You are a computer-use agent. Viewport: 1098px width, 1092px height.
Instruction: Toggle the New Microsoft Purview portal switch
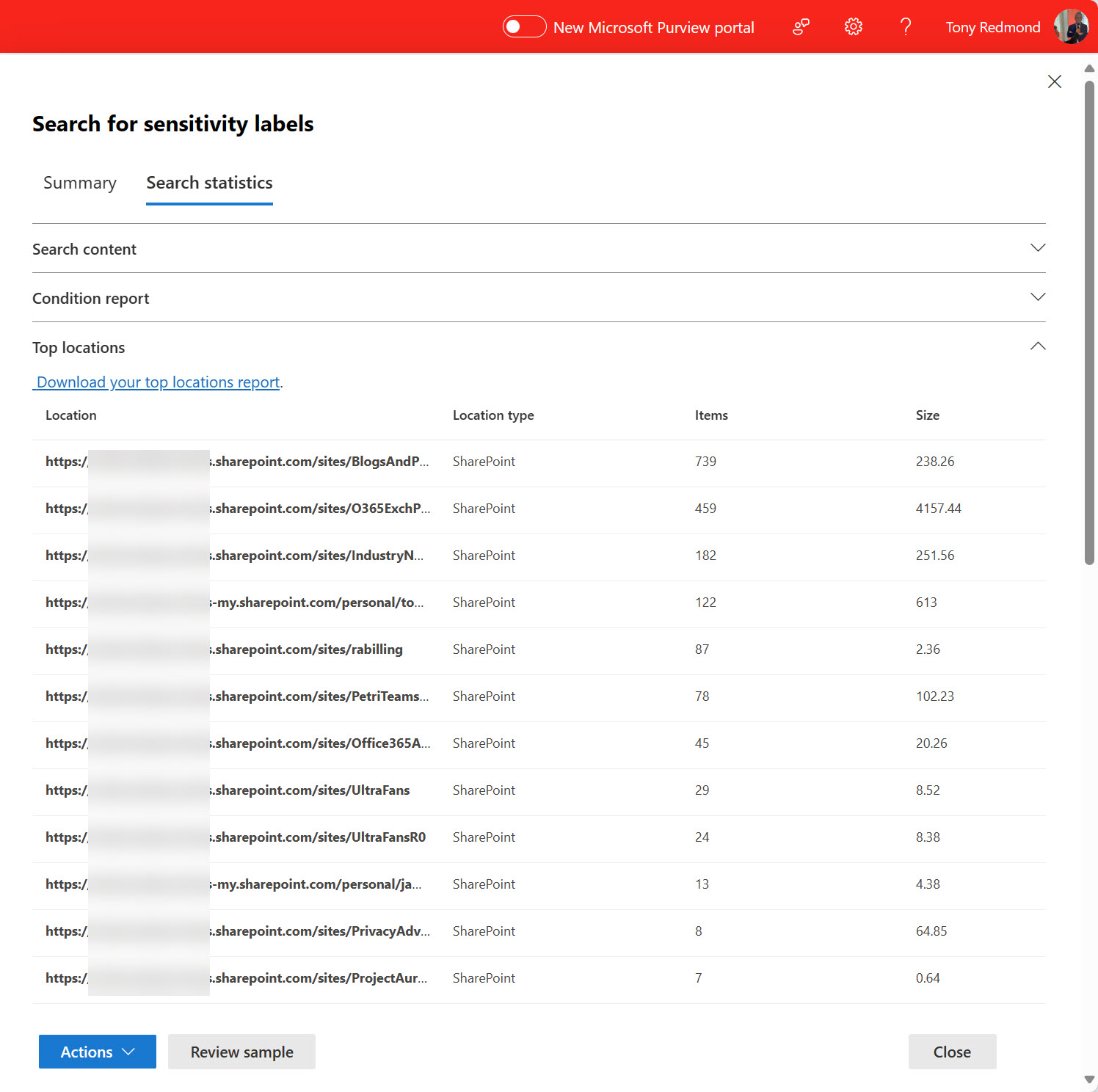pos(524,27)
